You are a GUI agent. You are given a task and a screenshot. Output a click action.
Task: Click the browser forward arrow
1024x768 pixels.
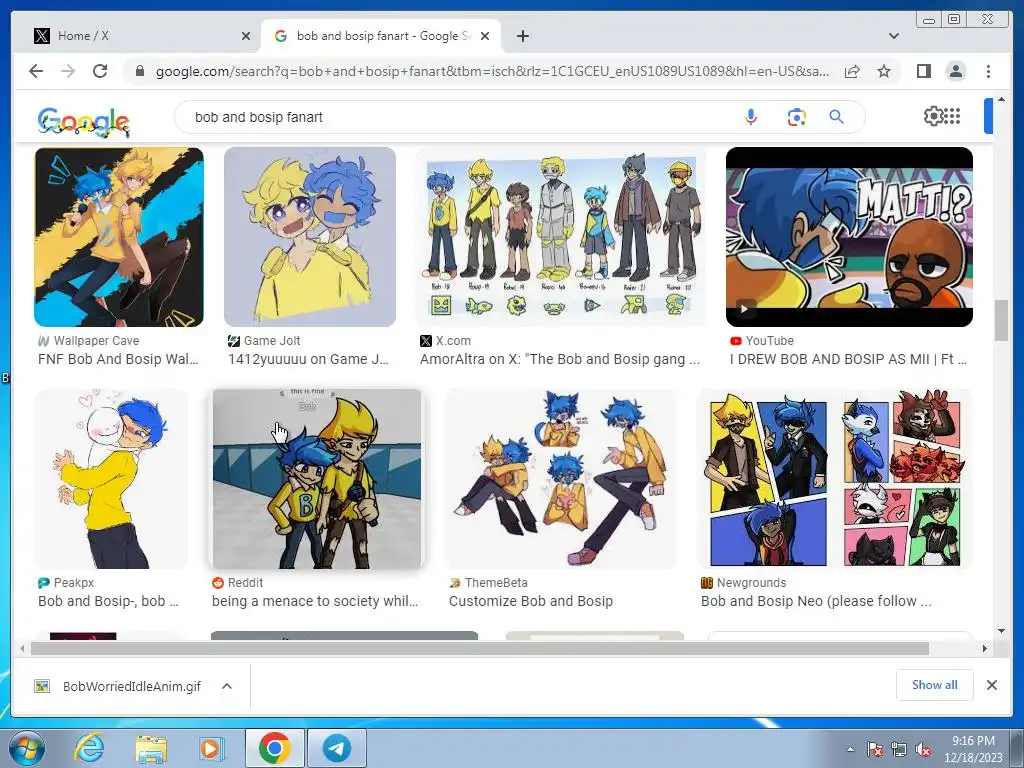[68, 71]
